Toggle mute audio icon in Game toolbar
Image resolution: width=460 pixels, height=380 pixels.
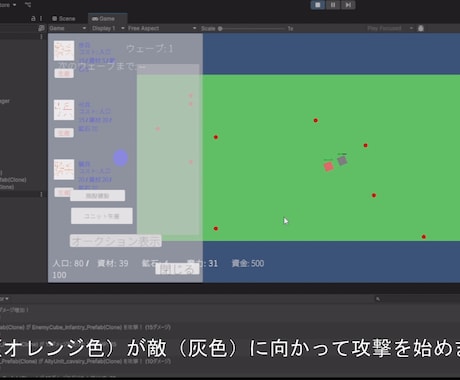pos(421,28)
